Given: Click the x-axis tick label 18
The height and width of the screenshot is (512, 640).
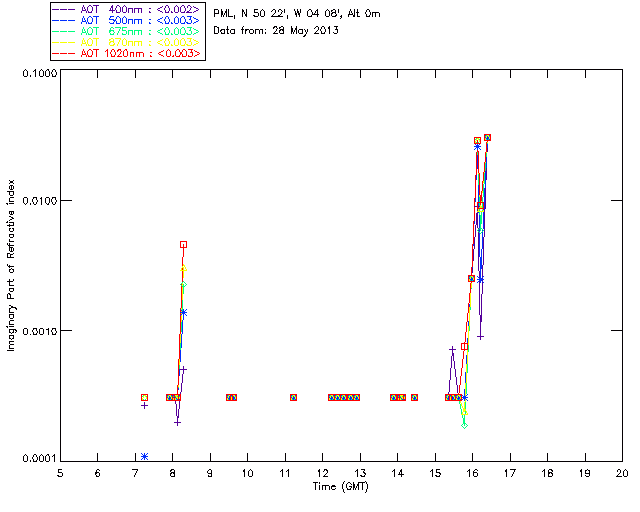Looking at the screenshot, I should pyautogui.click(x=547, y=473).
